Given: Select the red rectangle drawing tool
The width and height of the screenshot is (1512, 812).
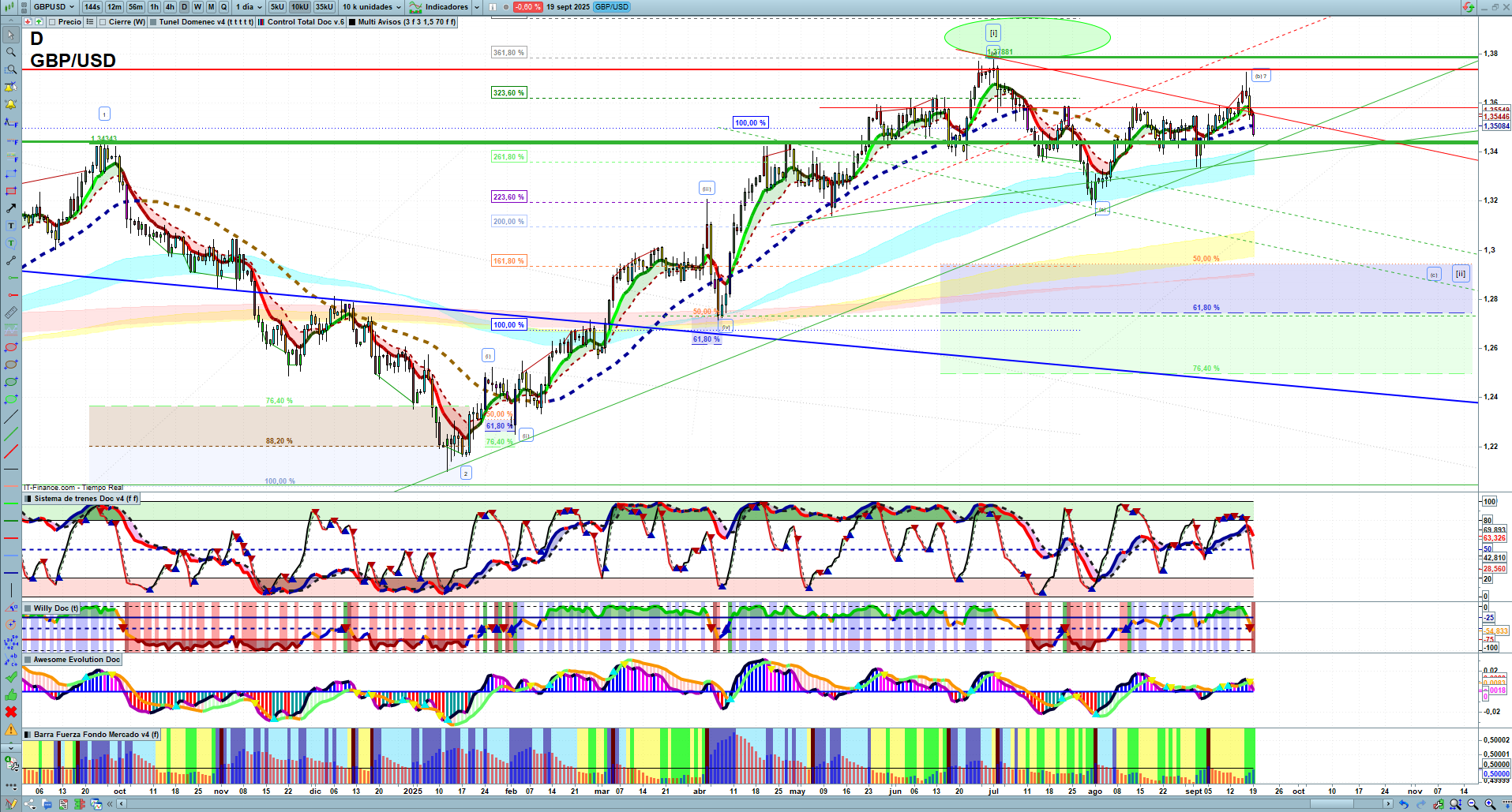Looking at the screenshot, I should coord(11,191).
